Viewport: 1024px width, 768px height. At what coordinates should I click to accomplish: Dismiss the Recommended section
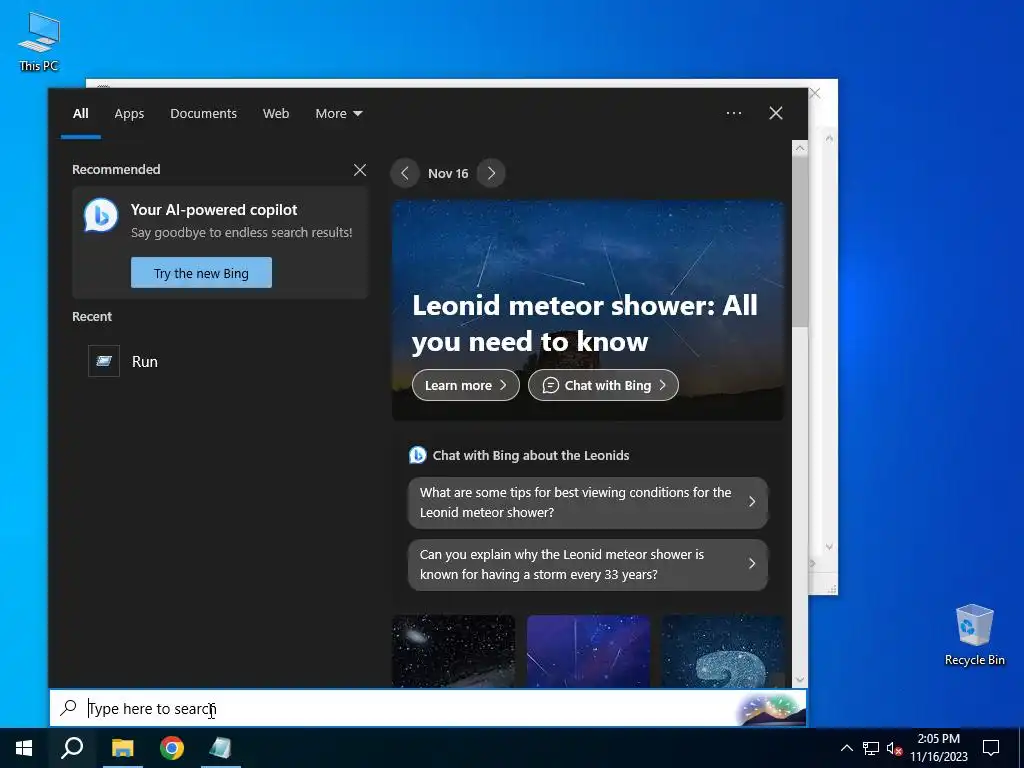[360, 170]
